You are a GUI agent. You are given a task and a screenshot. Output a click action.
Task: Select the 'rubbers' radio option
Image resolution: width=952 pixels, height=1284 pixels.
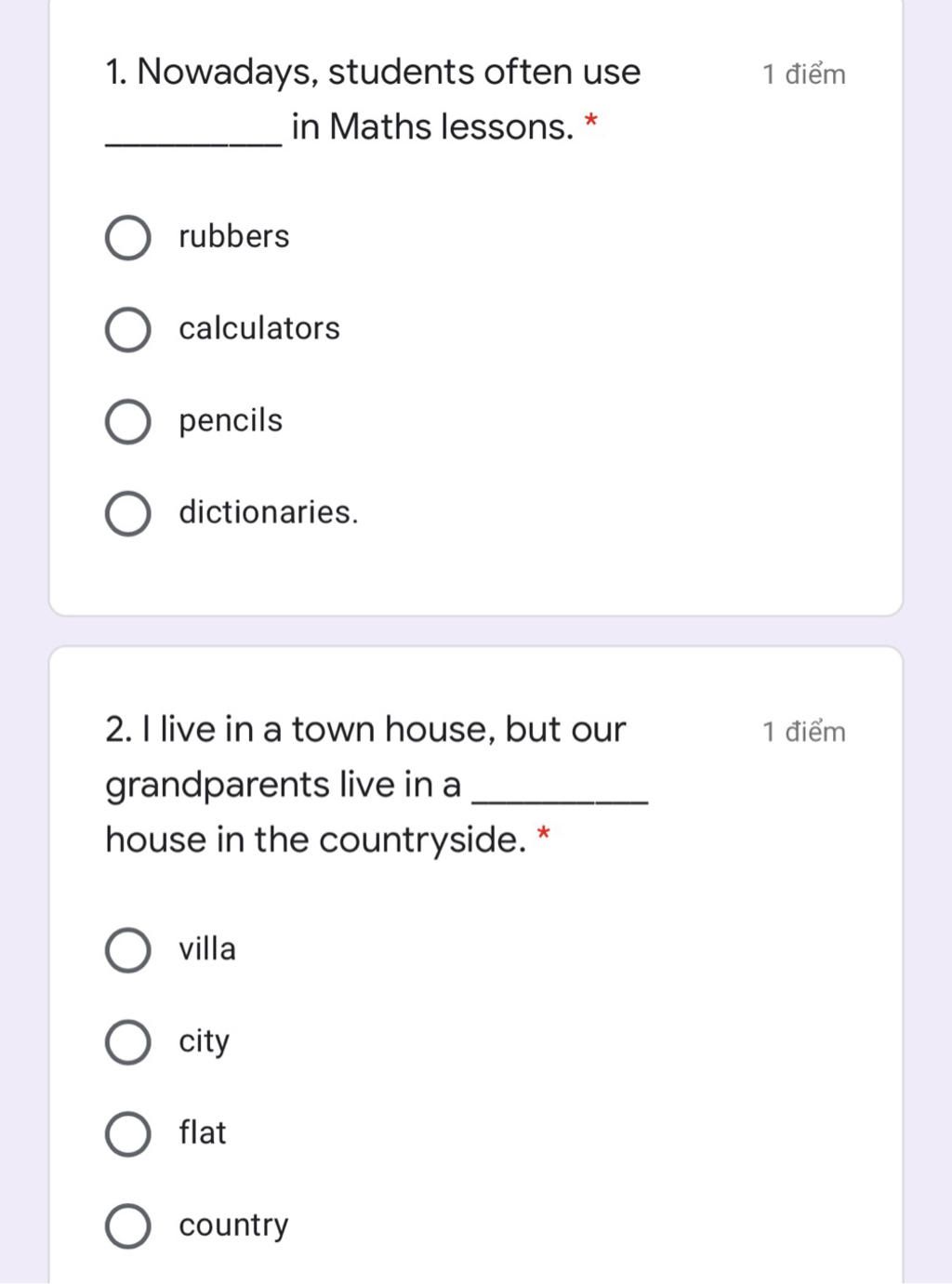[x=127, y=238]
